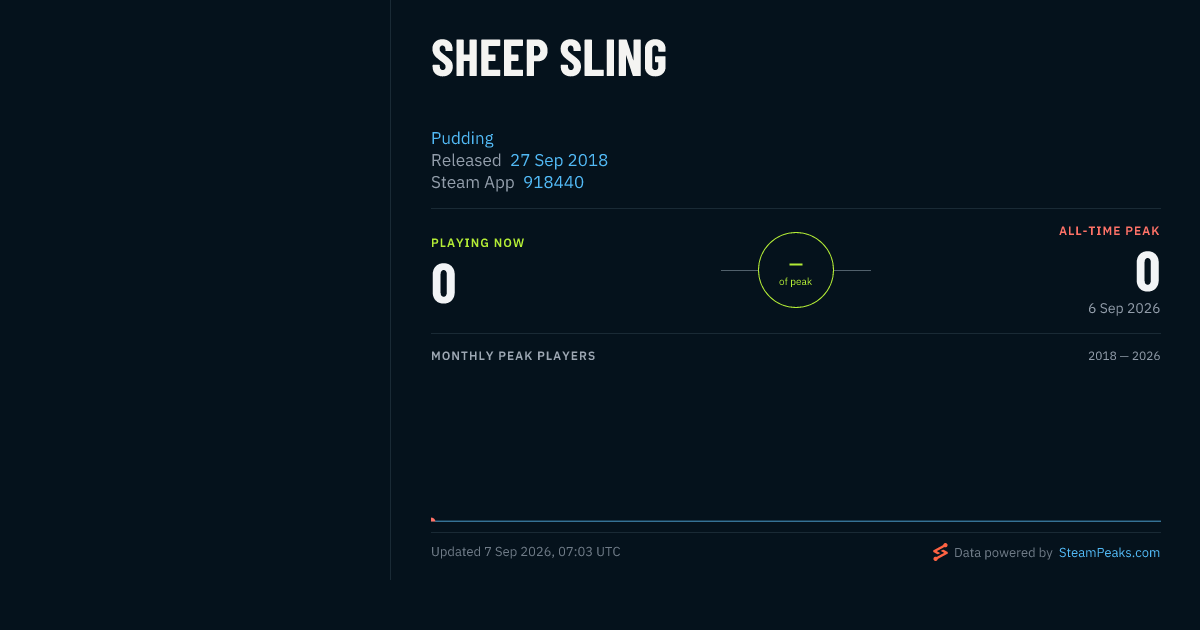The image size is (1200, 630).
Task: Click the green of-peak circle indicator
Action: (x=796, y=270)
